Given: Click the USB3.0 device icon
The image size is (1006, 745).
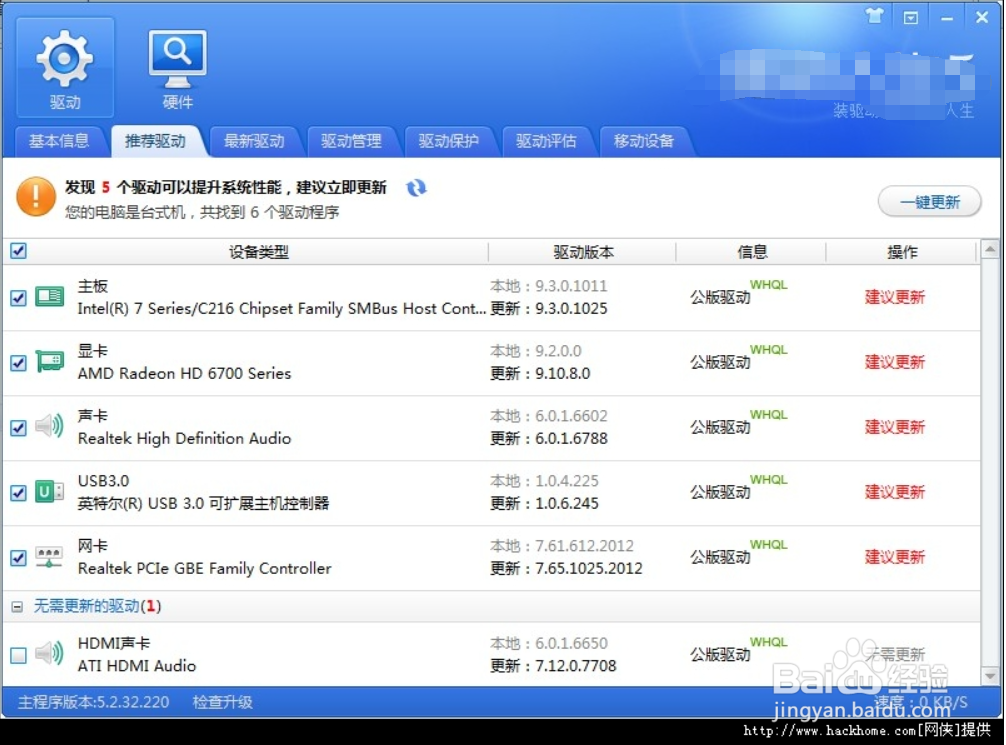Looking at the screenshot, I should point(49,492).
